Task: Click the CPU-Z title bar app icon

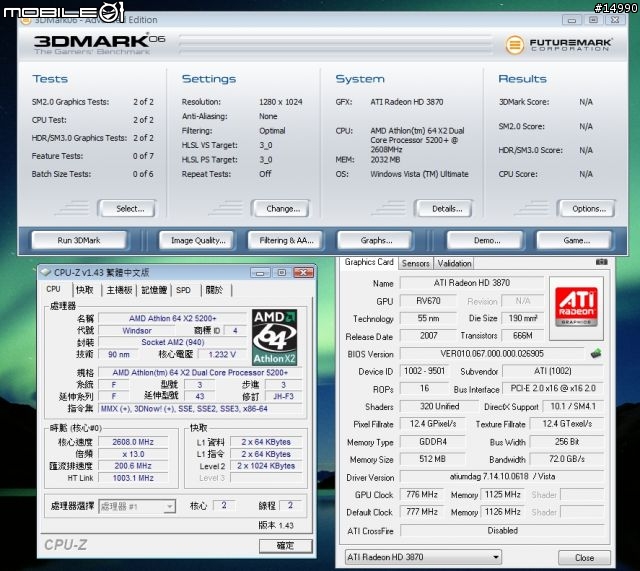Action: coord(46,272)
